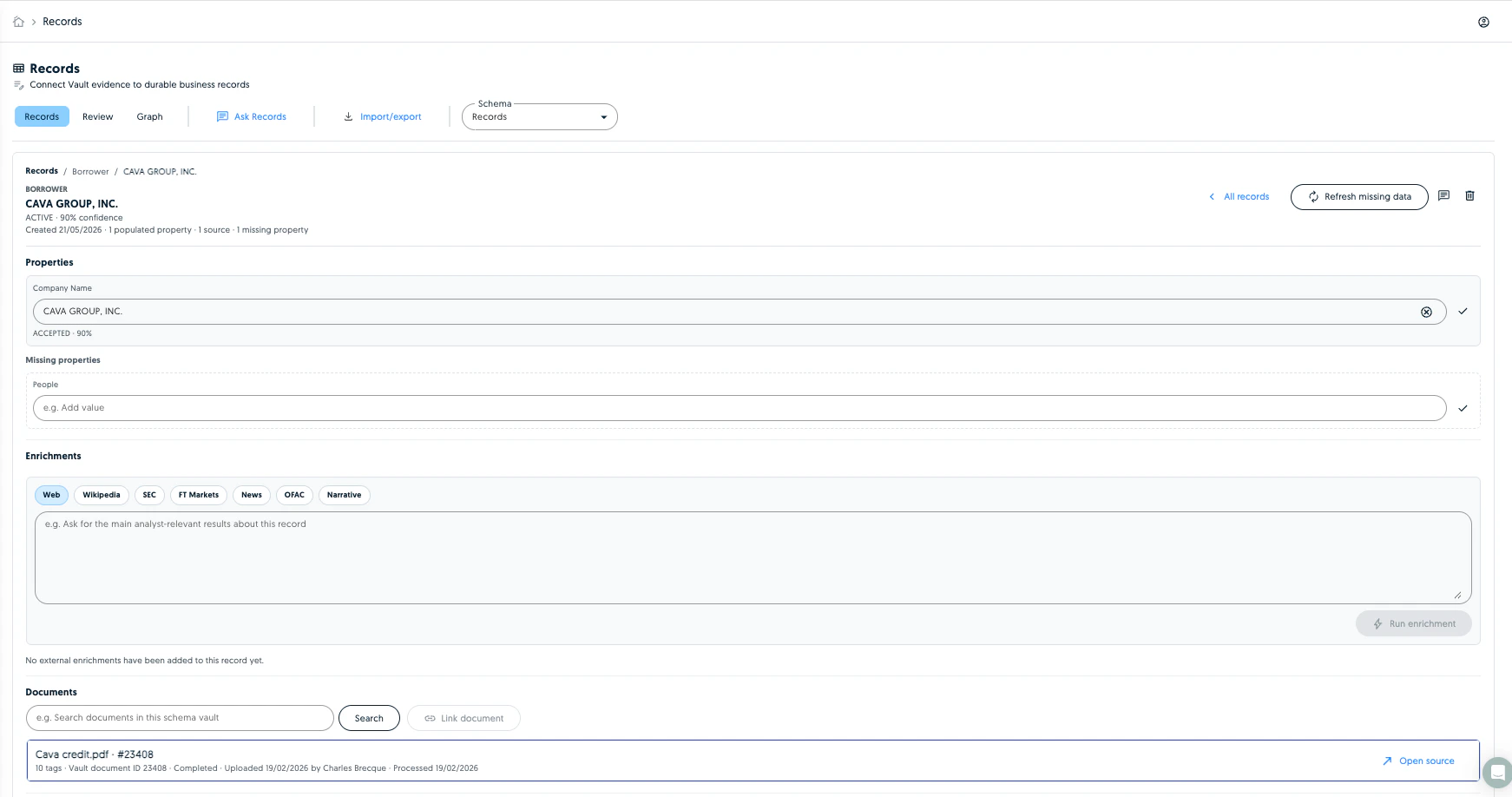Click Records in the top breadcrumb

(62, 22)
